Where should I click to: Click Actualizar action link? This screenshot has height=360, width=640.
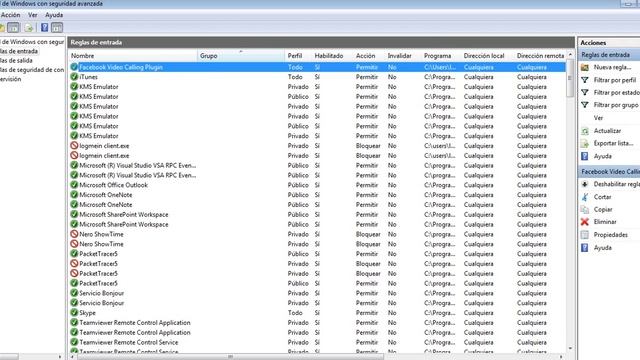coord(607,131)
